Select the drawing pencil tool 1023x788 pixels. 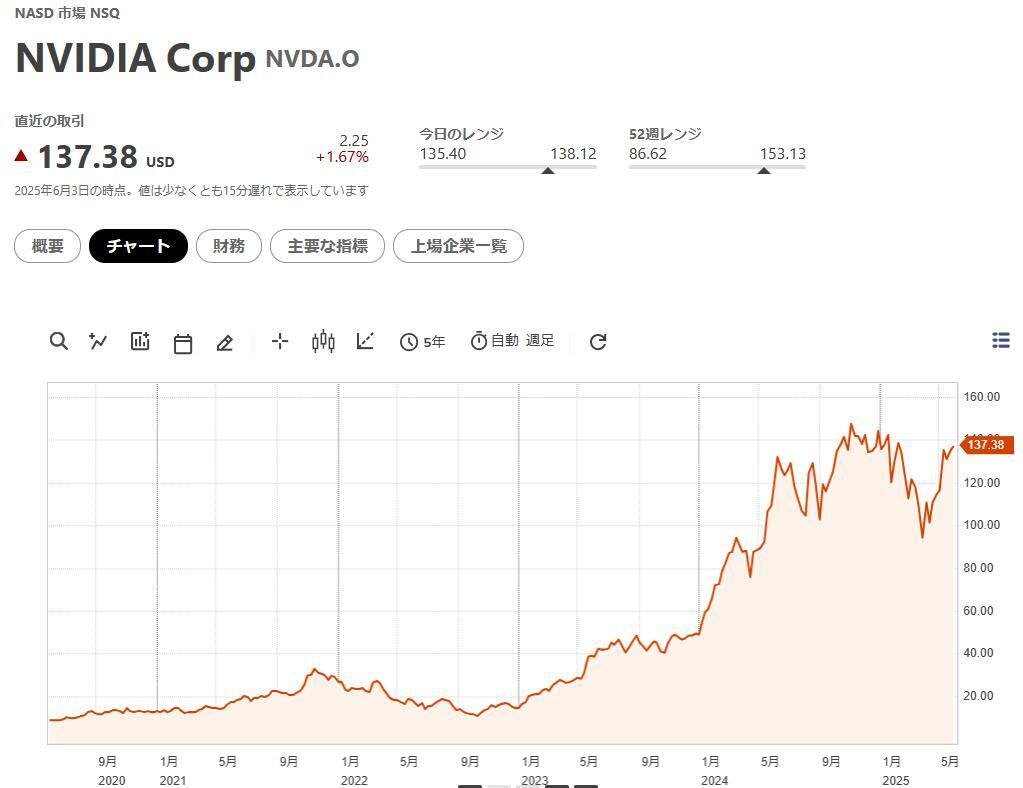224,341
